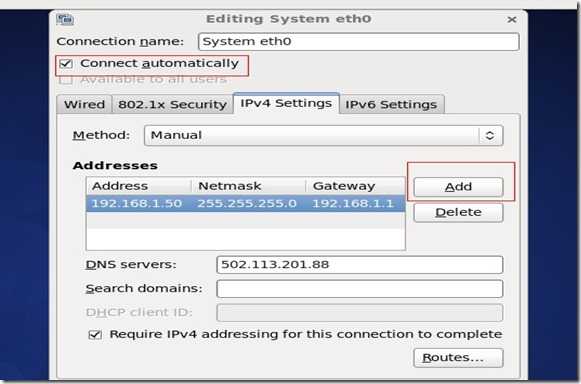Toggle Require IPv4 addressing checkbox

point(95,335)
